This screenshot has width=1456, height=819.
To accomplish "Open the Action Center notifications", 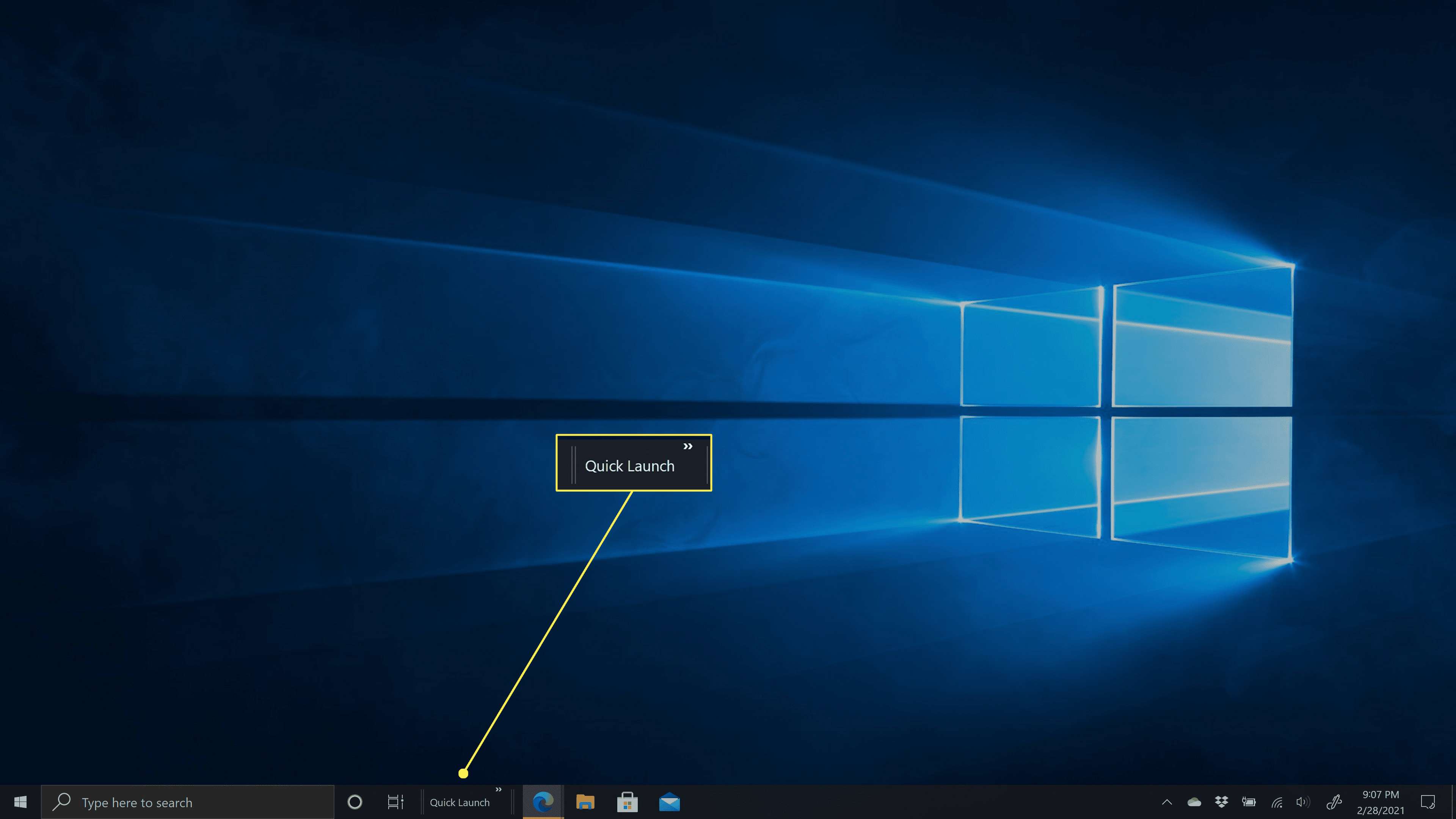I will (1428, 802).
